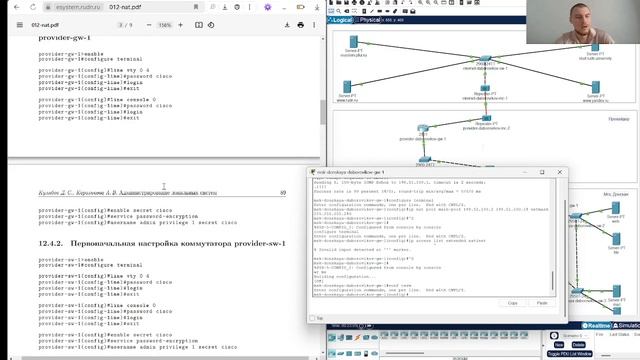
Task: Toggle PDF fit-to-page view
Action: click(x=199, y=25)
